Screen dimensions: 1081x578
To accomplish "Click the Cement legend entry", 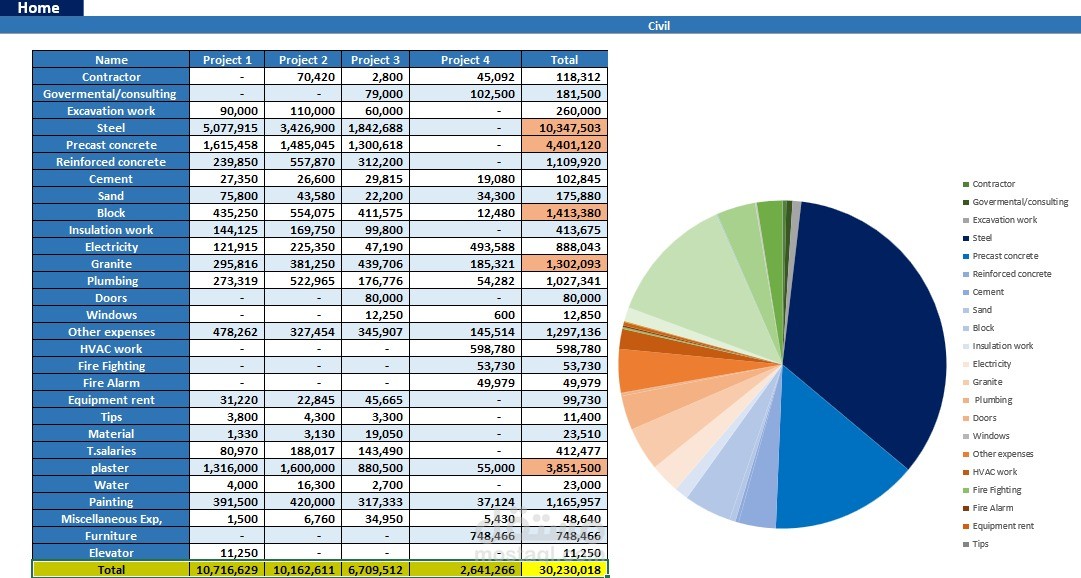I will pos(983,292).
